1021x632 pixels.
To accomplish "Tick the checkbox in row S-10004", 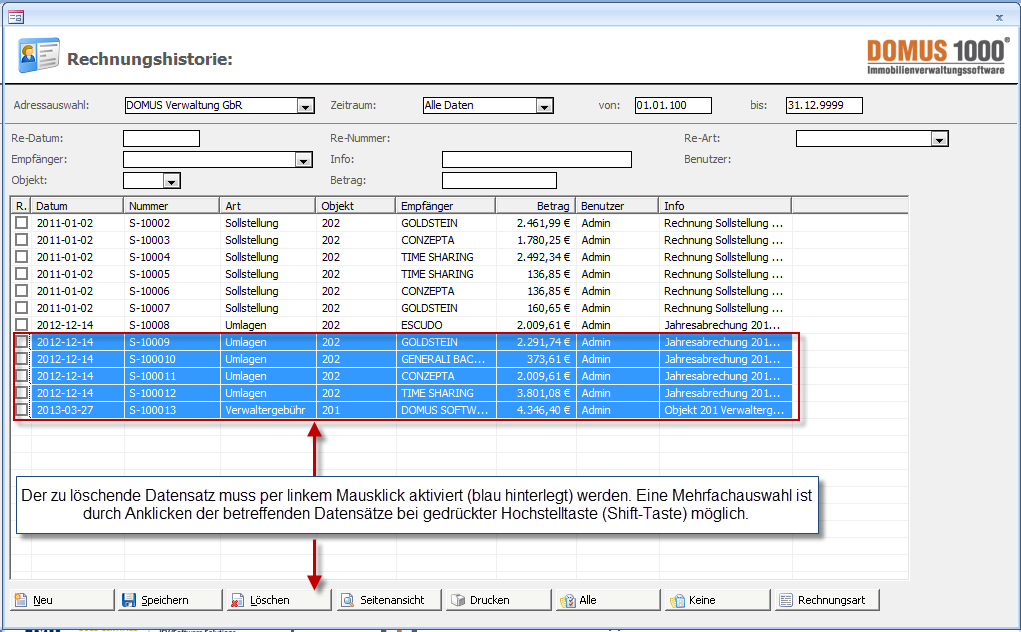I will click(21, 256).
